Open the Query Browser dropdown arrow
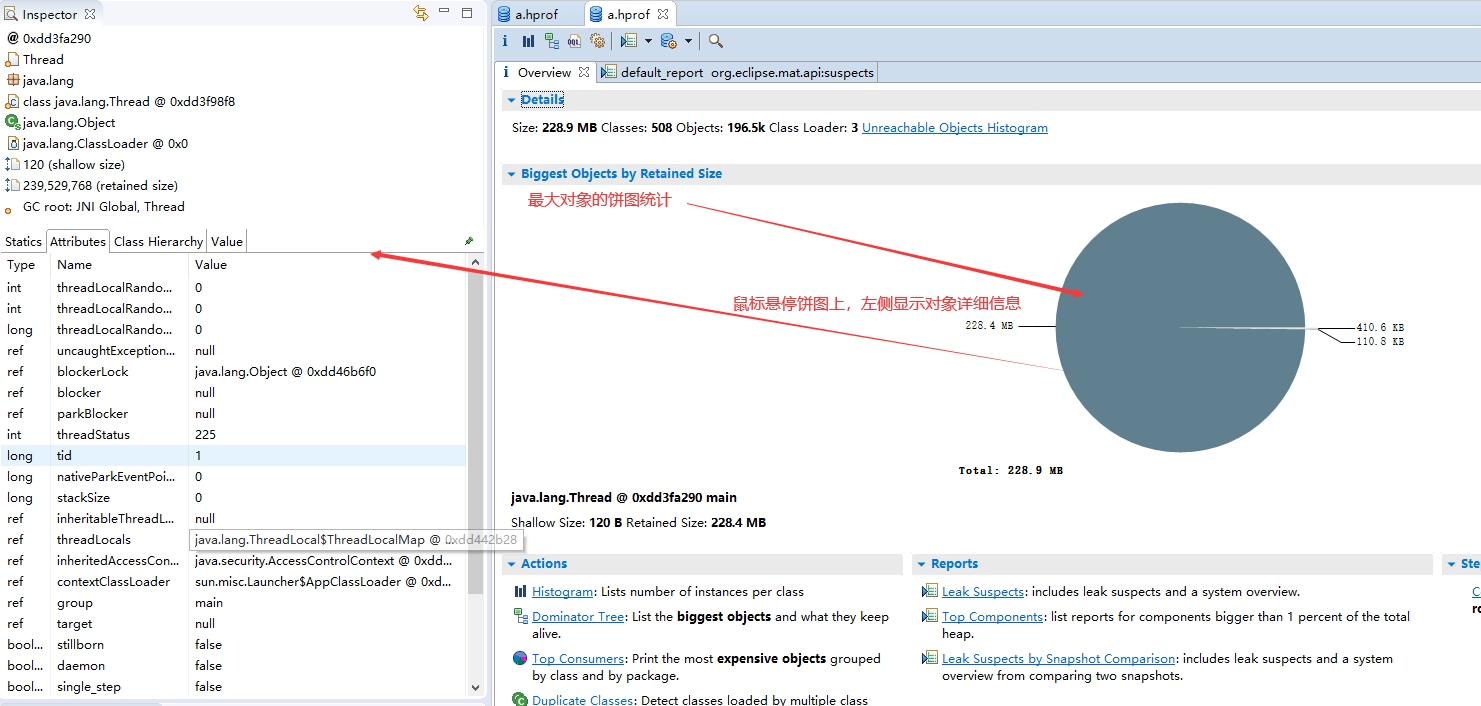1481x706 pixels. pos(688,41)
